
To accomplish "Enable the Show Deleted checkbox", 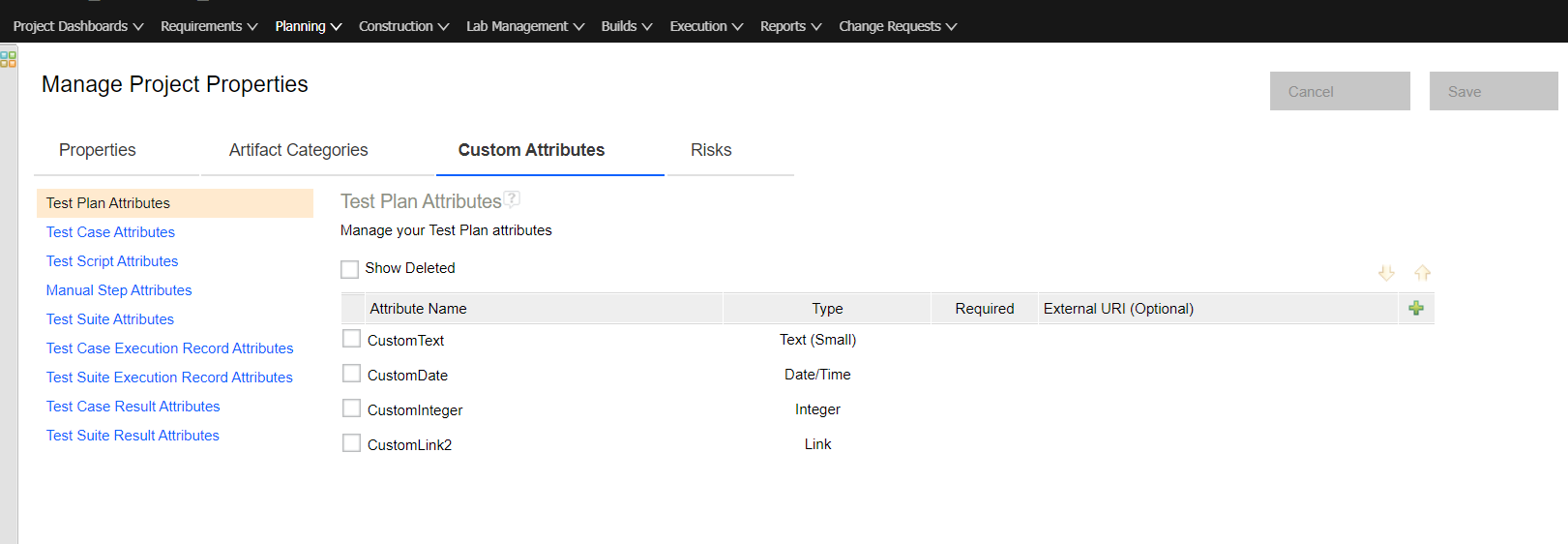I will pos(350,269).
